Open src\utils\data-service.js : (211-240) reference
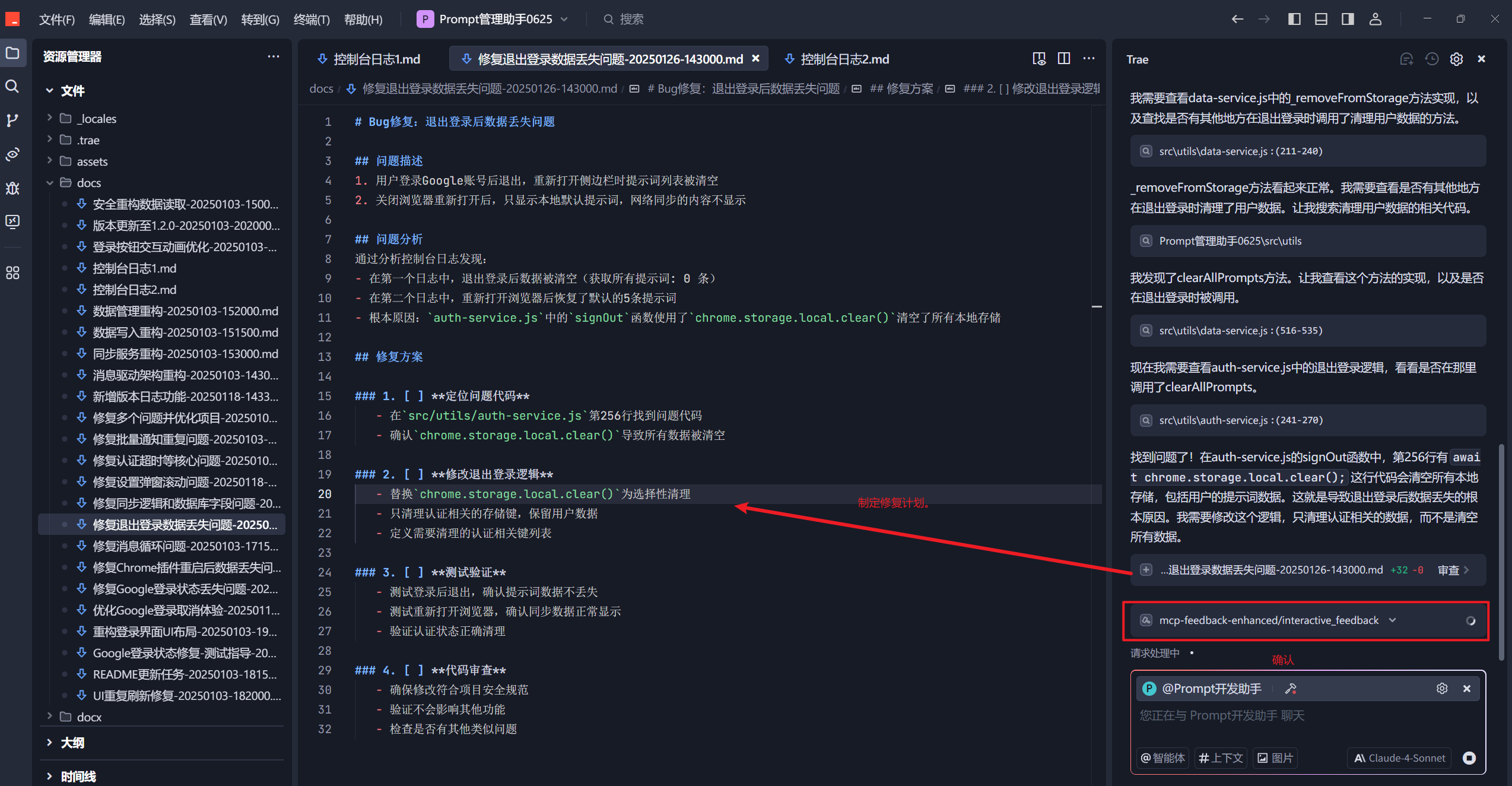 (1308, 151)
